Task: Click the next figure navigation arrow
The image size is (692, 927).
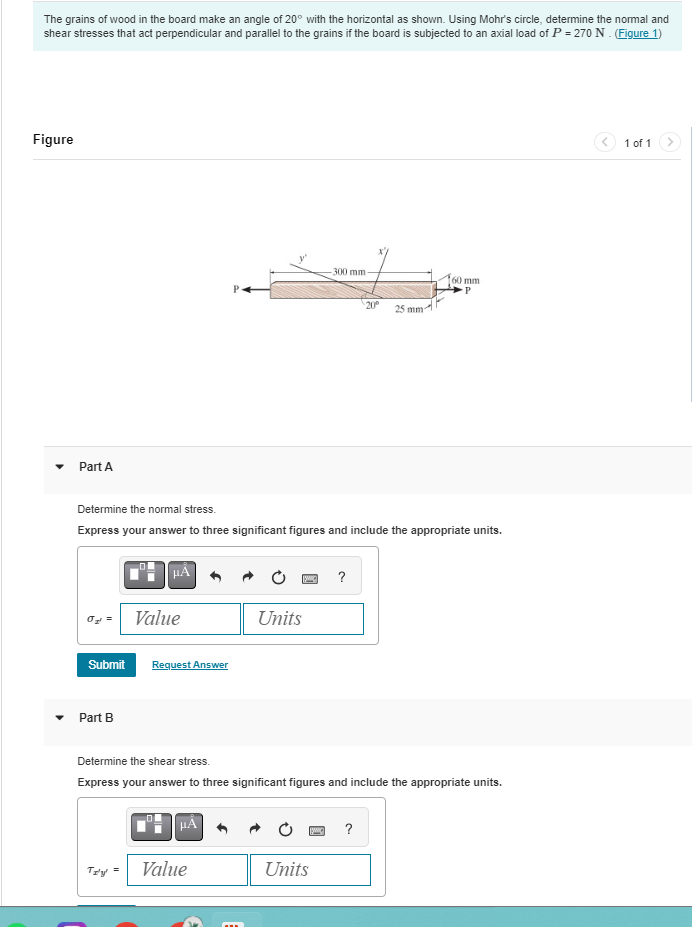Action: [x=669, y=142]
